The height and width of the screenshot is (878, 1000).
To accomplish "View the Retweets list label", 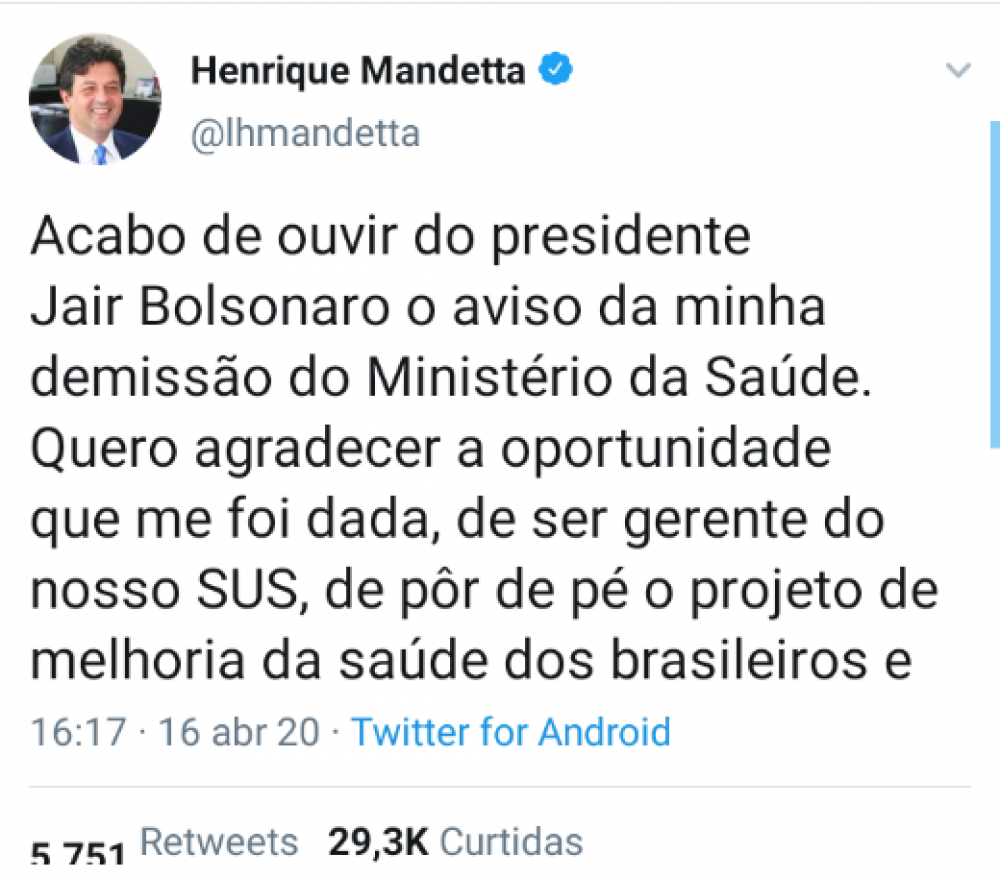I will click(219, 842).
